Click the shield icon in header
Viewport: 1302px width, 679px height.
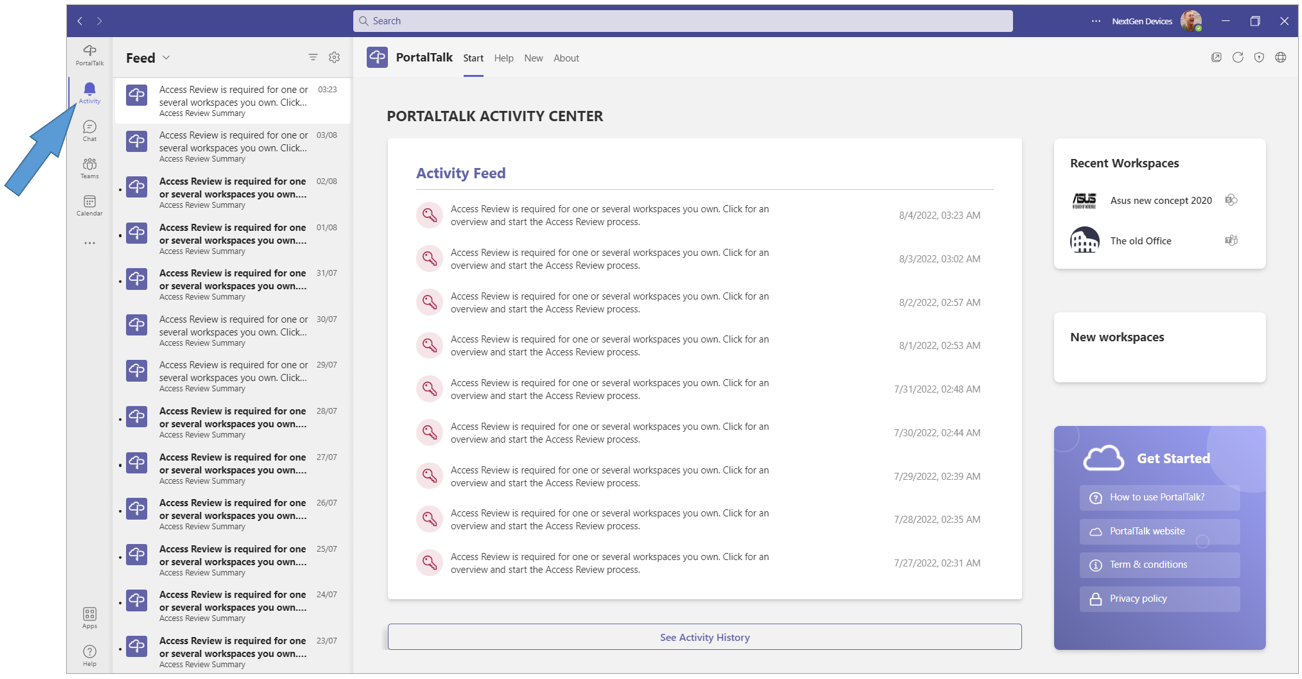tap(1259, 58)
